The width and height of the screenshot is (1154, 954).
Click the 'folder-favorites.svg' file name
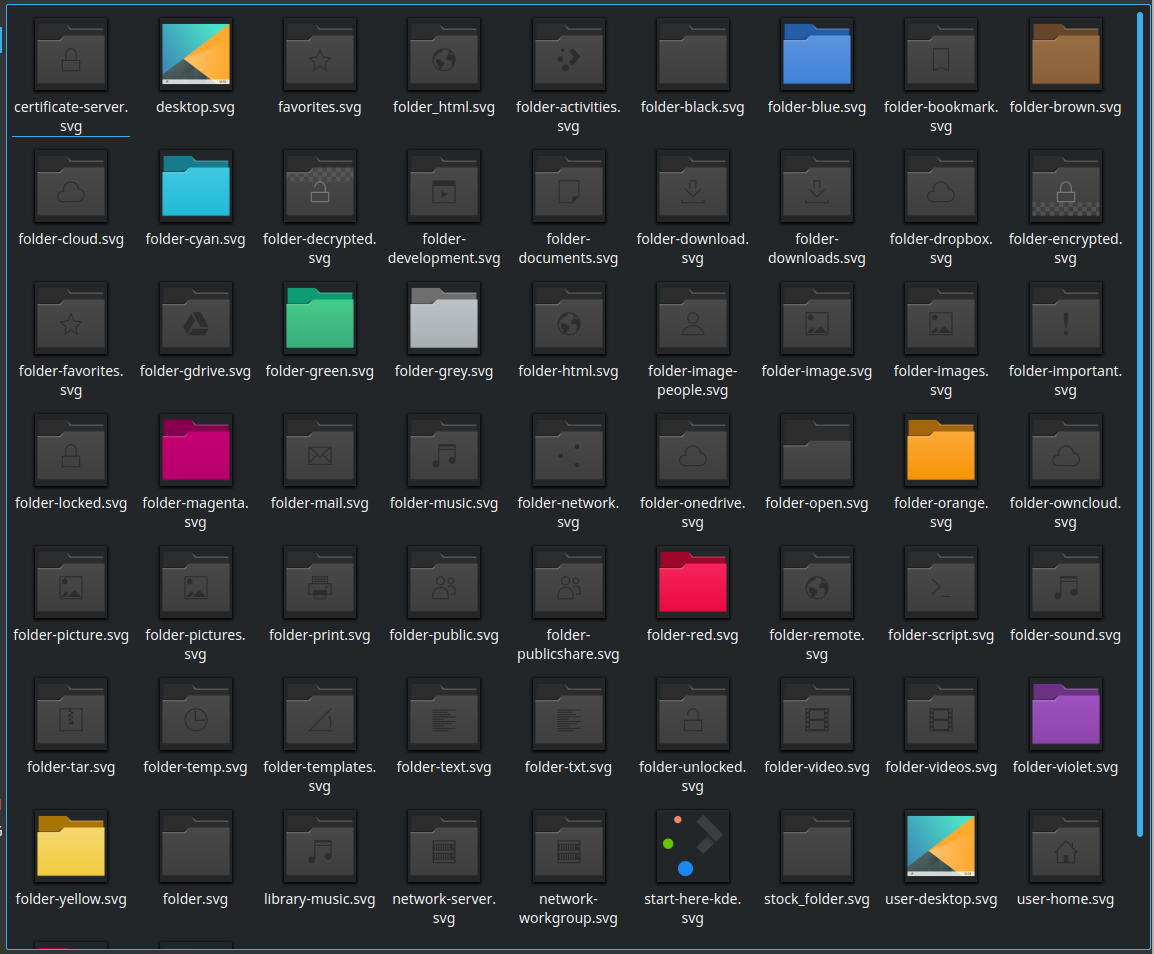coord(71,381)
